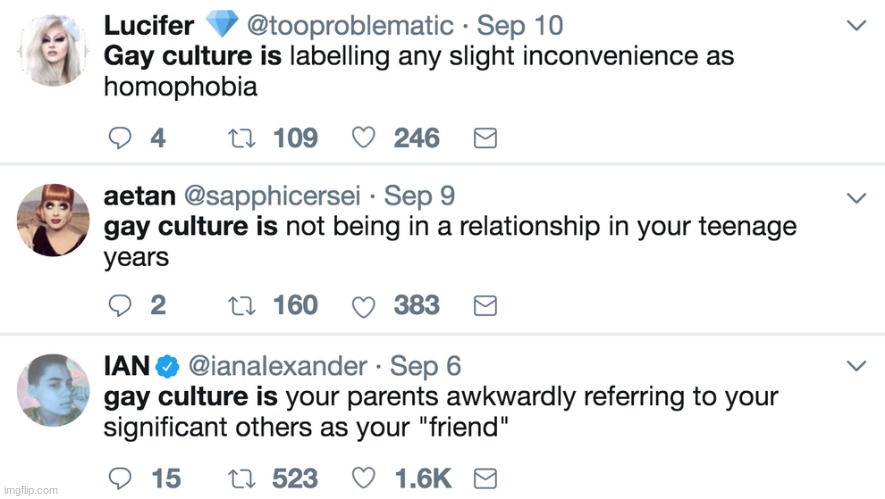
Task: Open IAN's profile picture
Action: click(x=53, y=390)
